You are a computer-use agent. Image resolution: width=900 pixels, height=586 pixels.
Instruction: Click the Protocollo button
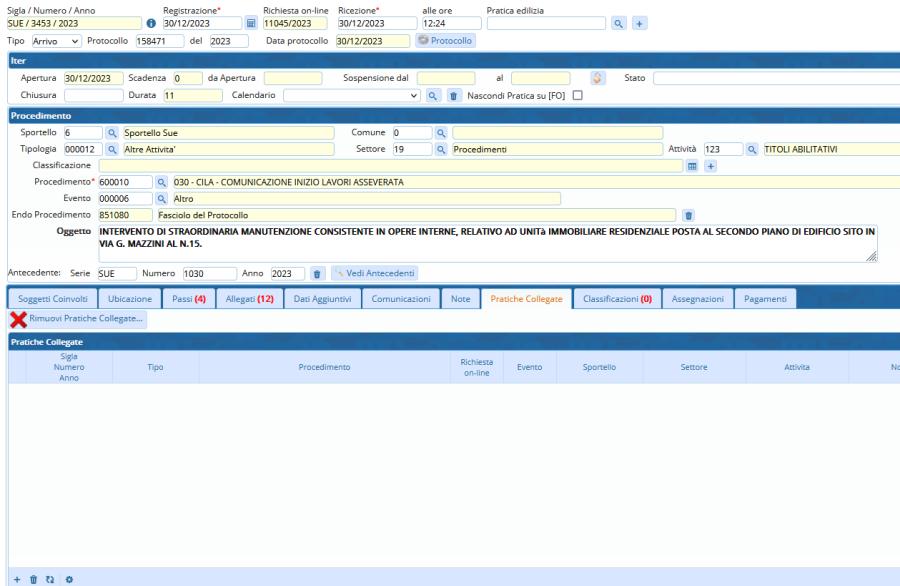pyautogui.click(x=445, y=41)
